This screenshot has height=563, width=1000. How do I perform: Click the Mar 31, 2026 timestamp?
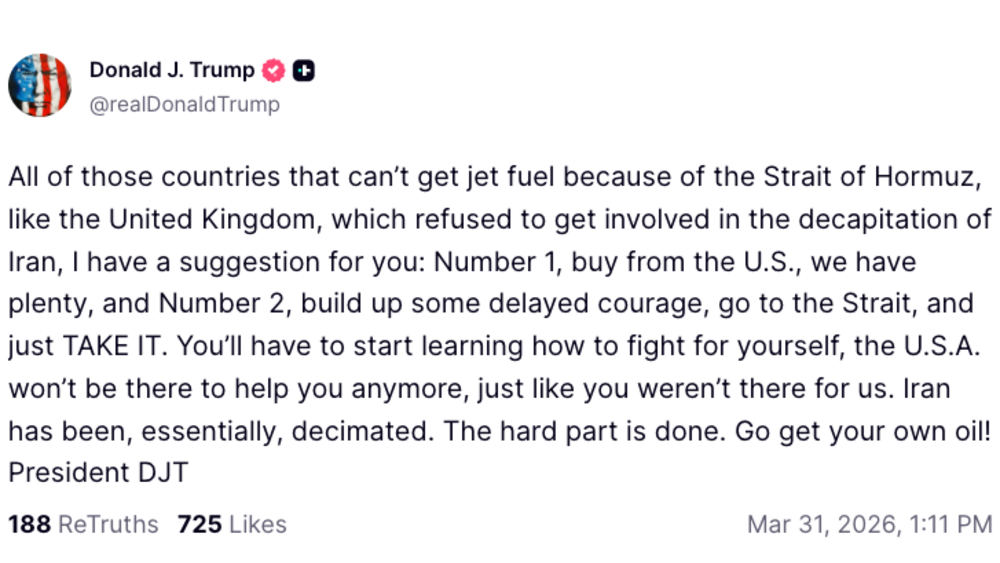[x=868, y=524]
